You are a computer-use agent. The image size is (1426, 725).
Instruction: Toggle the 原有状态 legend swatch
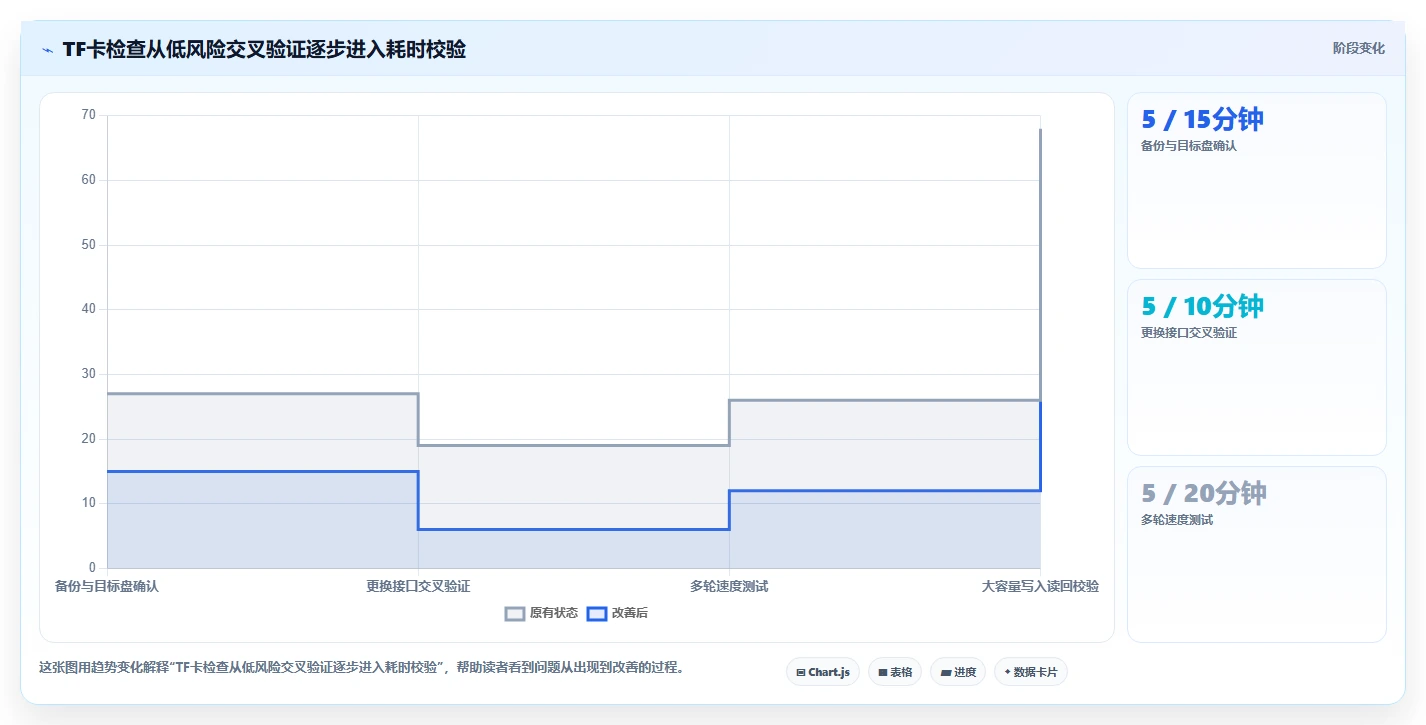click(x=515, y=614)
